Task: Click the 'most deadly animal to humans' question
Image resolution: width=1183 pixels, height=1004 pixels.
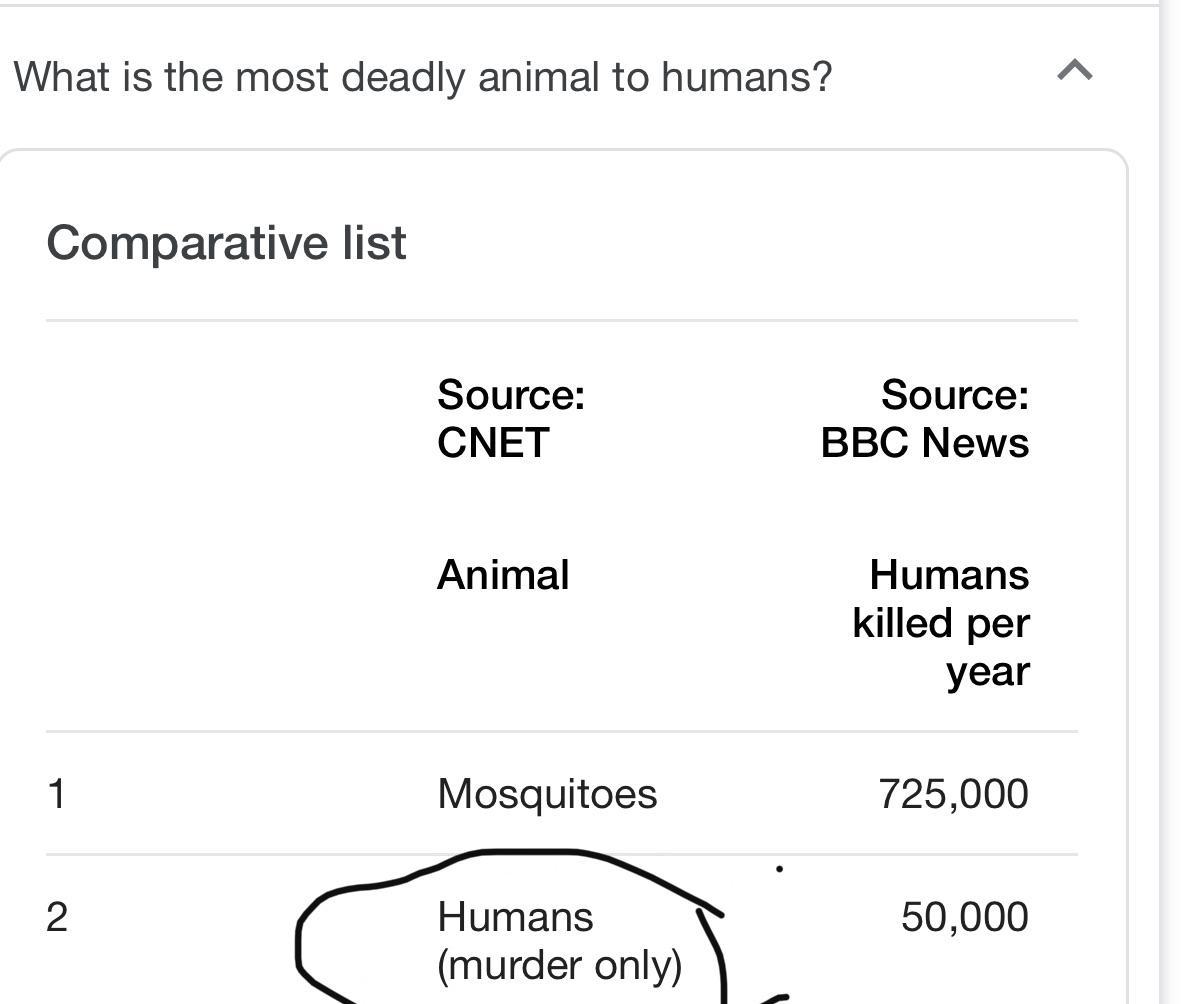Action: point(422,77)
